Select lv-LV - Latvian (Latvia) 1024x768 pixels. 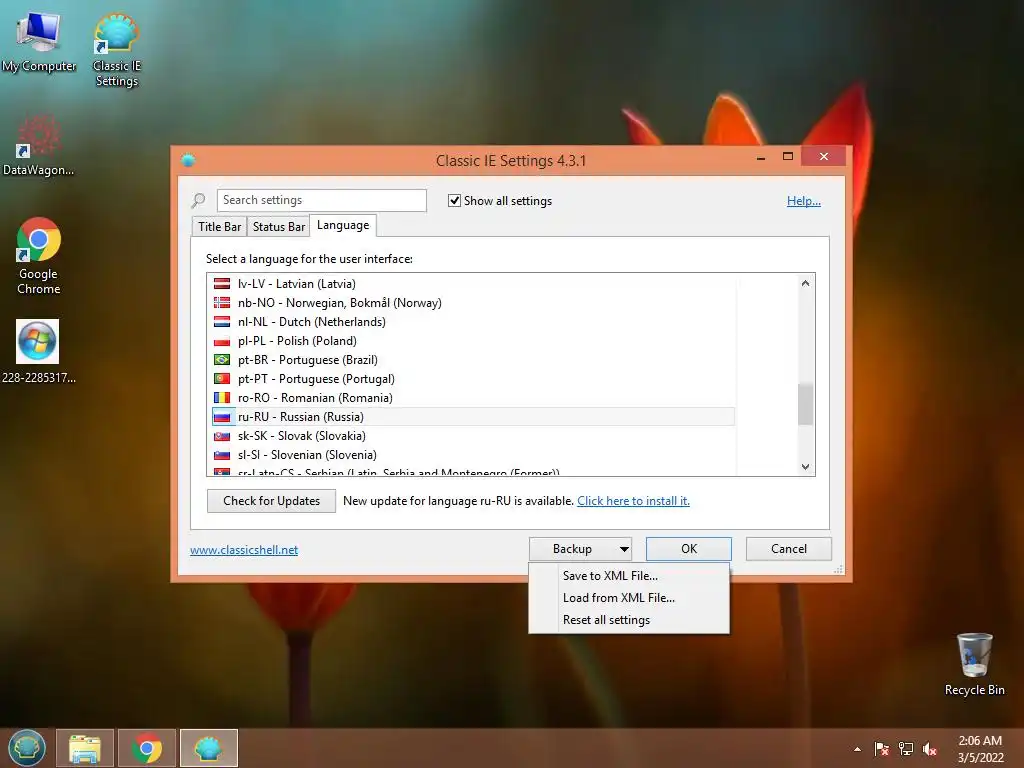point(473,284)
